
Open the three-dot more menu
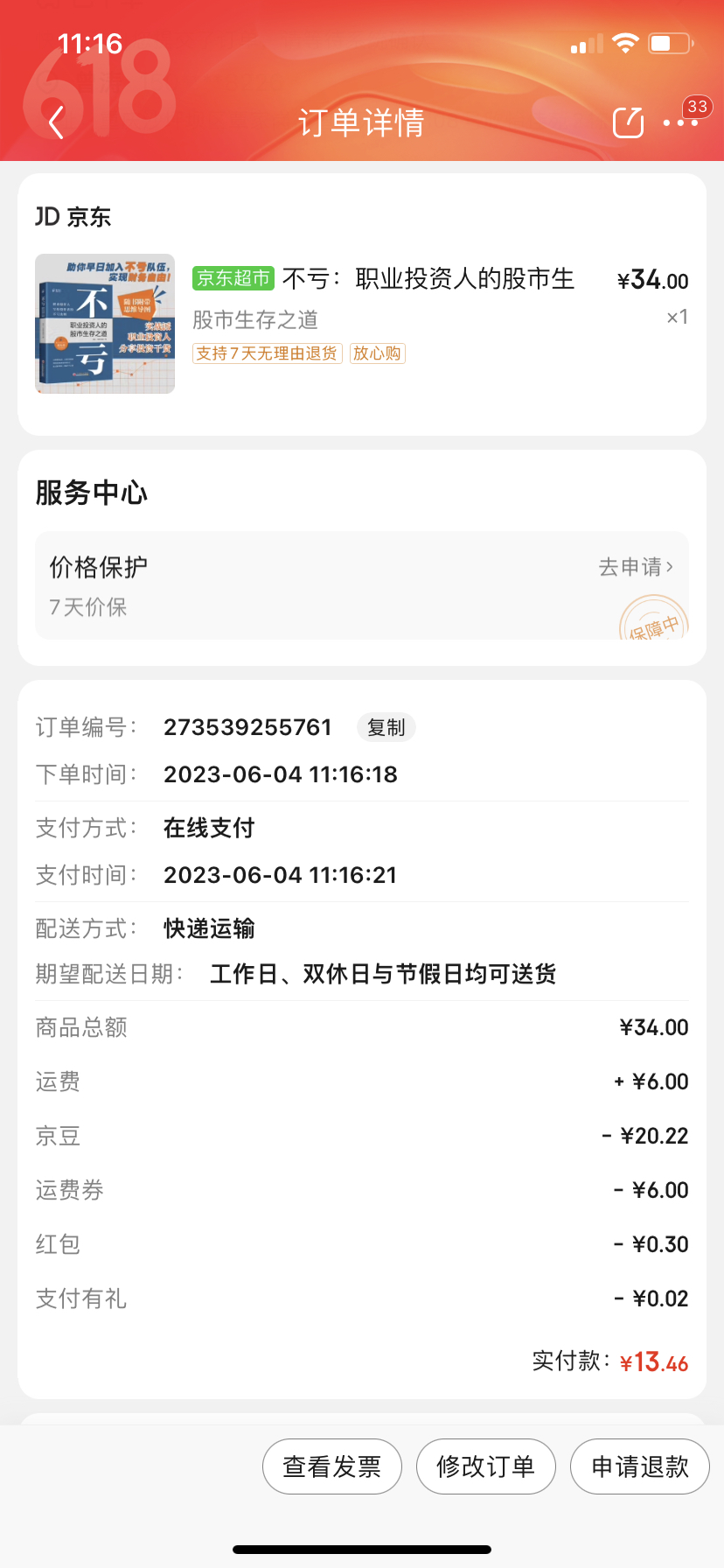(x=680, y=122)
